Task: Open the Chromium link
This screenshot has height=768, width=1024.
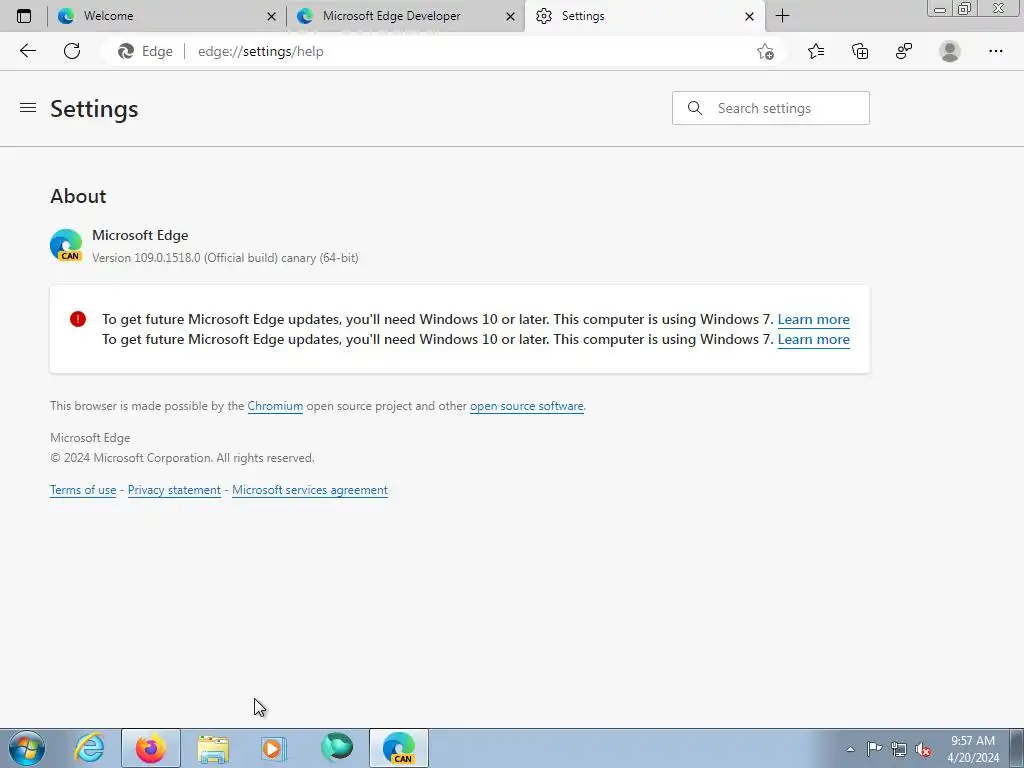Action: click(x=275, y=406)
